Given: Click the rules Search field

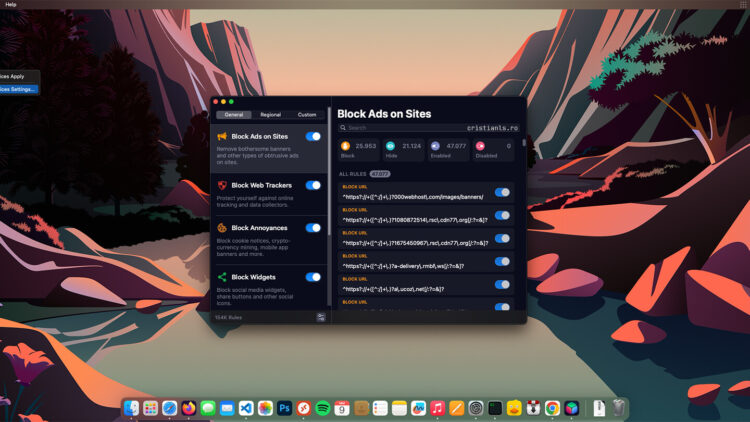Looking at the screenshot, I should click(400, 128).
